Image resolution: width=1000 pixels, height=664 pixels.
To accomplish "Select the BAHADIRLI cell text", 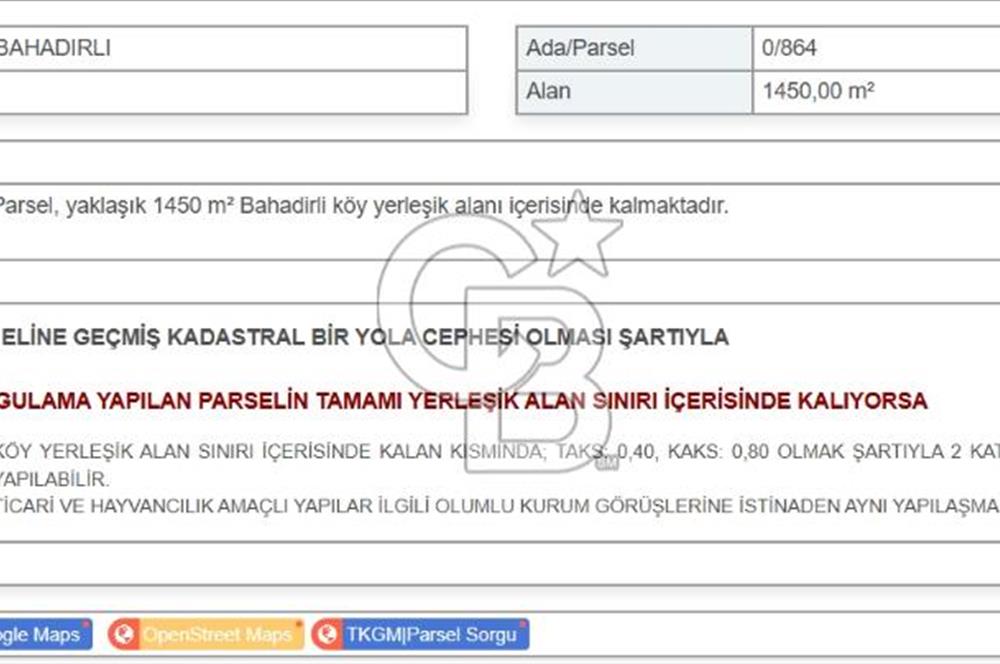I will point(55,48).
